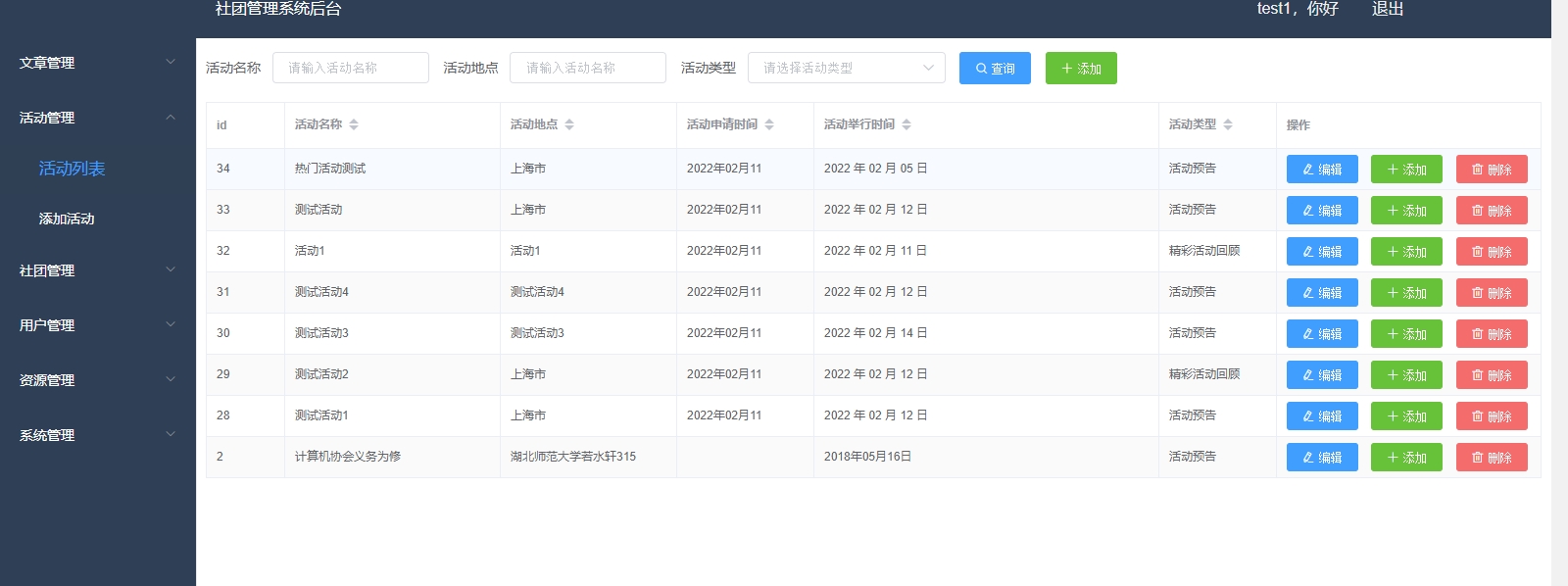The width and height of the screenshot is (1568, 586).
Task: Click the test1，你好 user greeting
Action: click(1298, 9)
